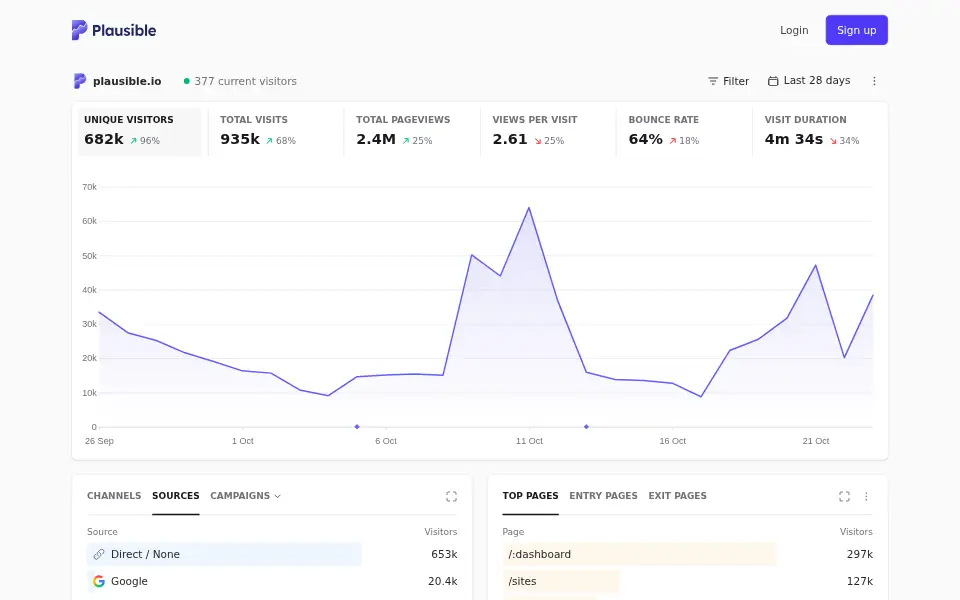Click the Google source row
The width and height of the screenshot is (960, 600).
click(x=272, y=581)
